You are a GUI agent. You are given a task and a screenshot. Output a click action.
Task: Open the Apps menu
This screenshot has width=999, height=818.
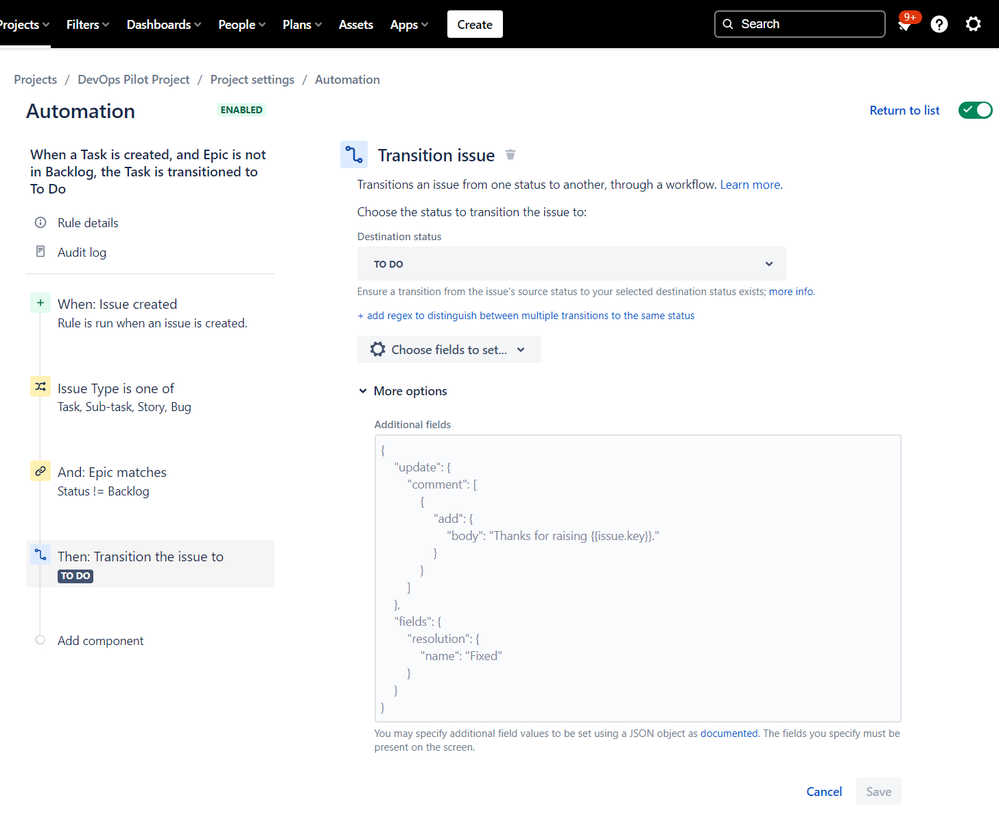409,24
